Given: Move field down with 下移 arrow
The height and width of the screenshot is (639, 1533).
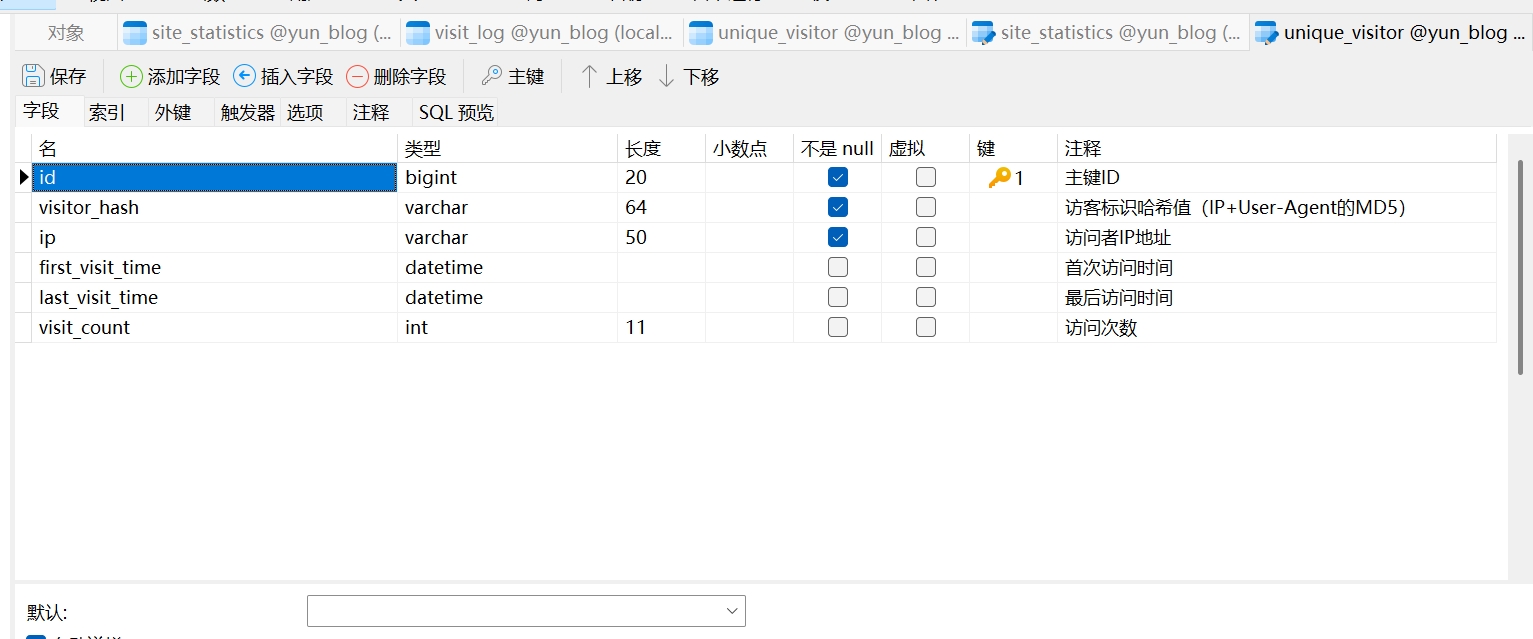Looking at the screenshot, I should (667, 76).
